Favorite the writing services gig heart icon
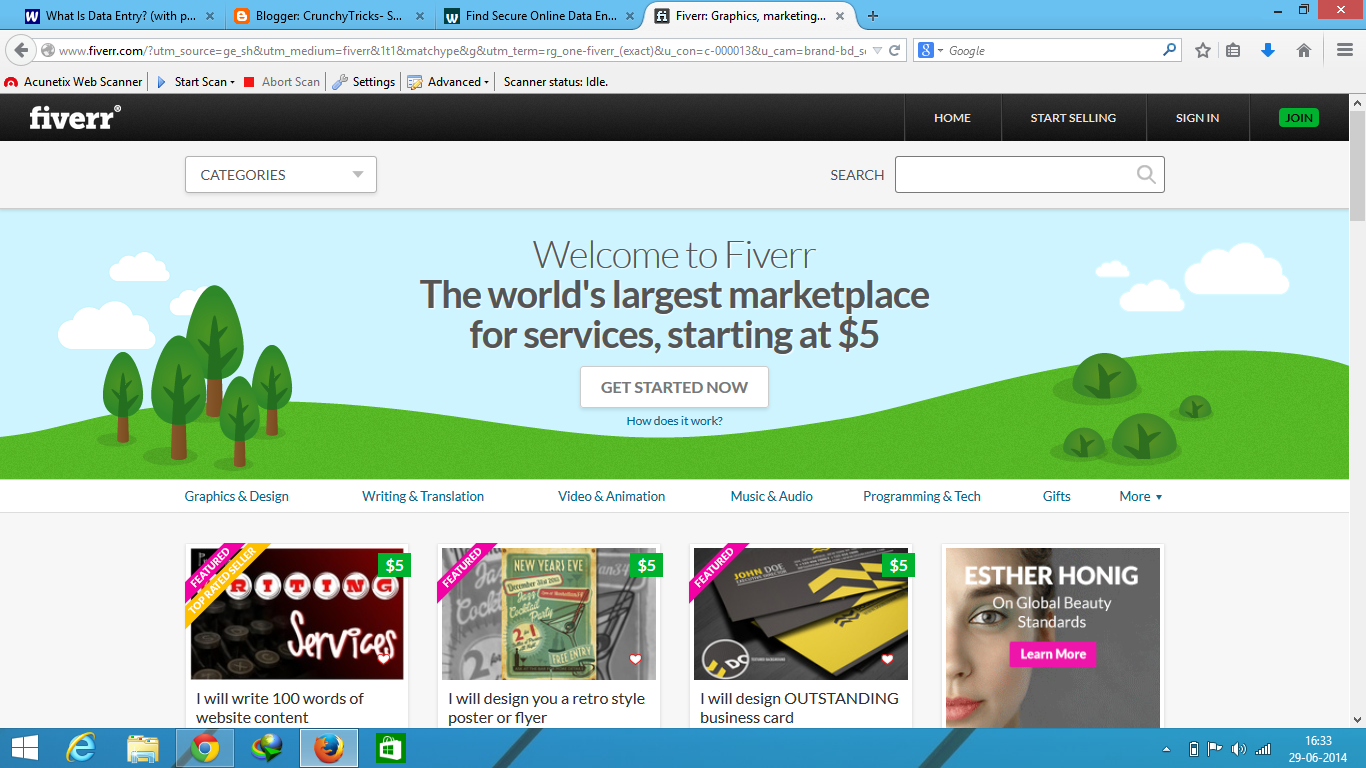Image resolution: width=1366 pixels, height=768 pixels. tap(383, 659)
